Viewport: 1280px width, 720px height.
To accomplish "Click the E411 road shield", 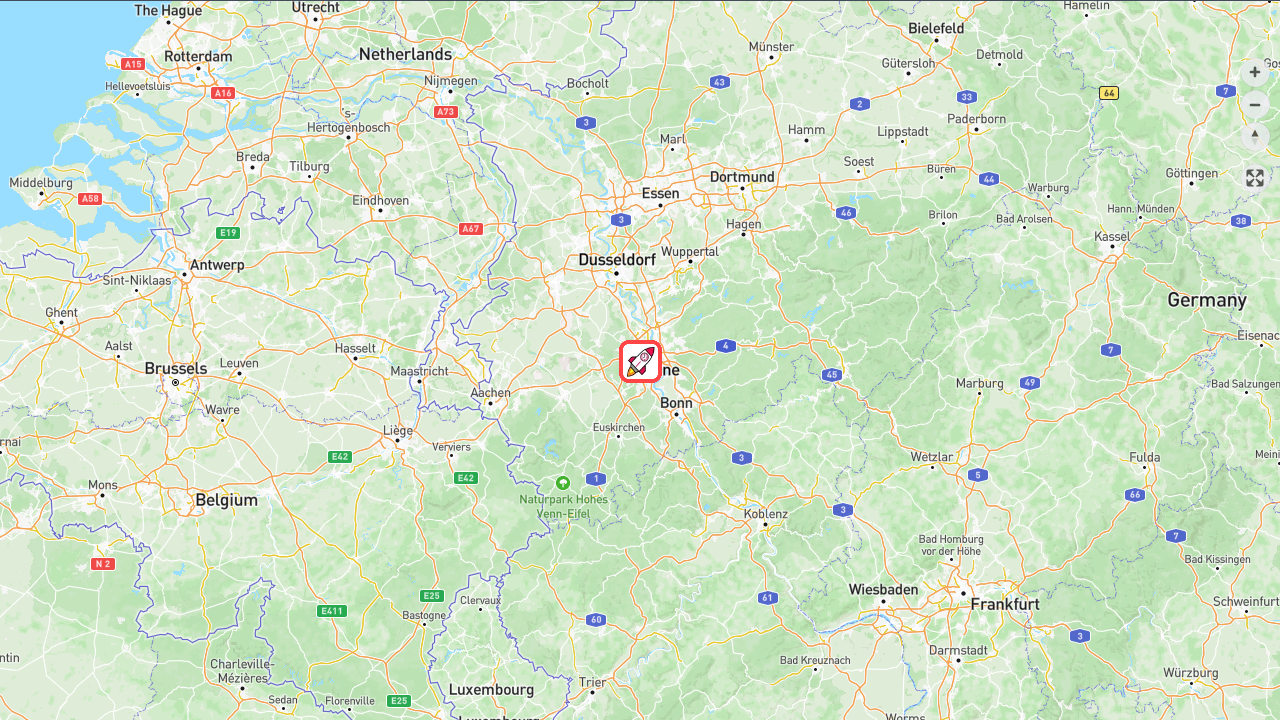I will 332,611.
